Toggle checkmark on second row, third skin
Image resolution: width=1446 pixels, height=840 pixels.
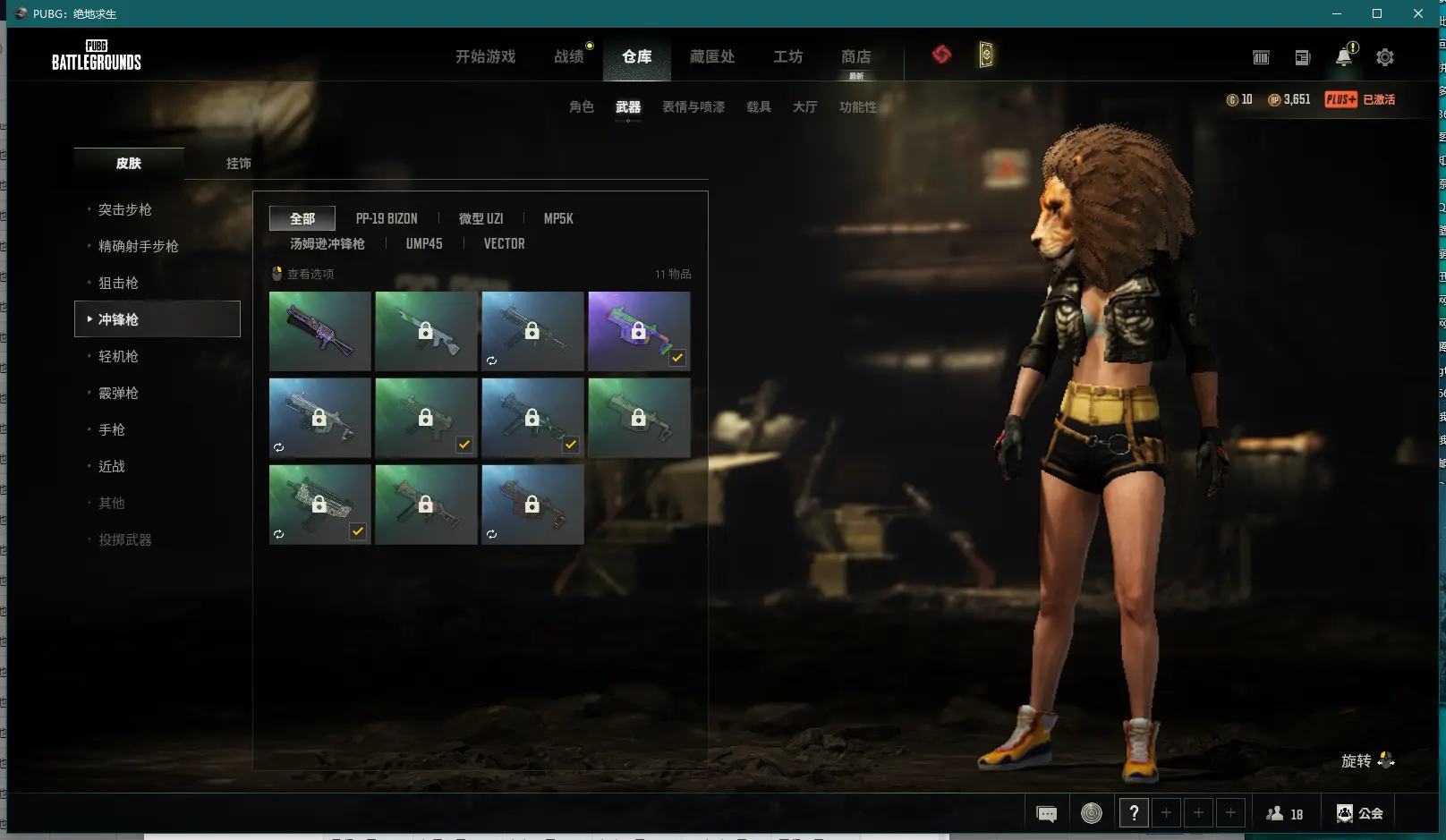[571, 445]
